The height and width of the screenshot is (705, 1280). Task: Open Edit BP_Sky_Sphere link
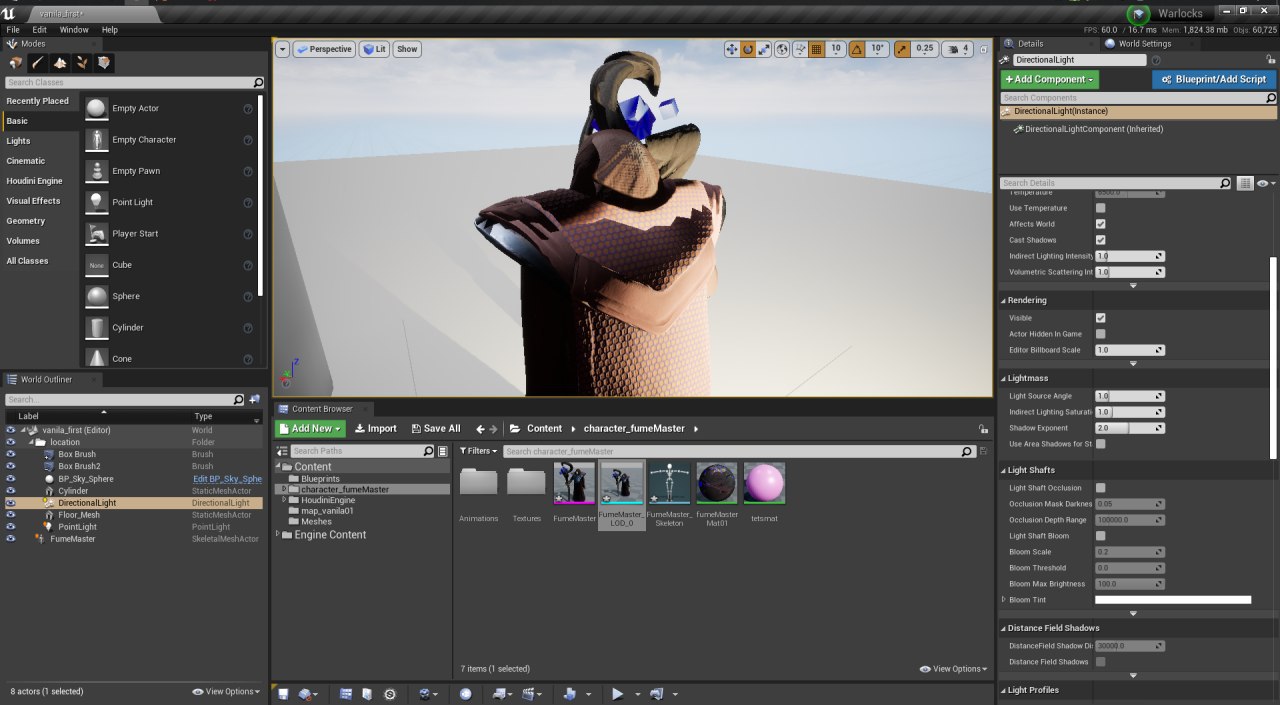point(227,479)
